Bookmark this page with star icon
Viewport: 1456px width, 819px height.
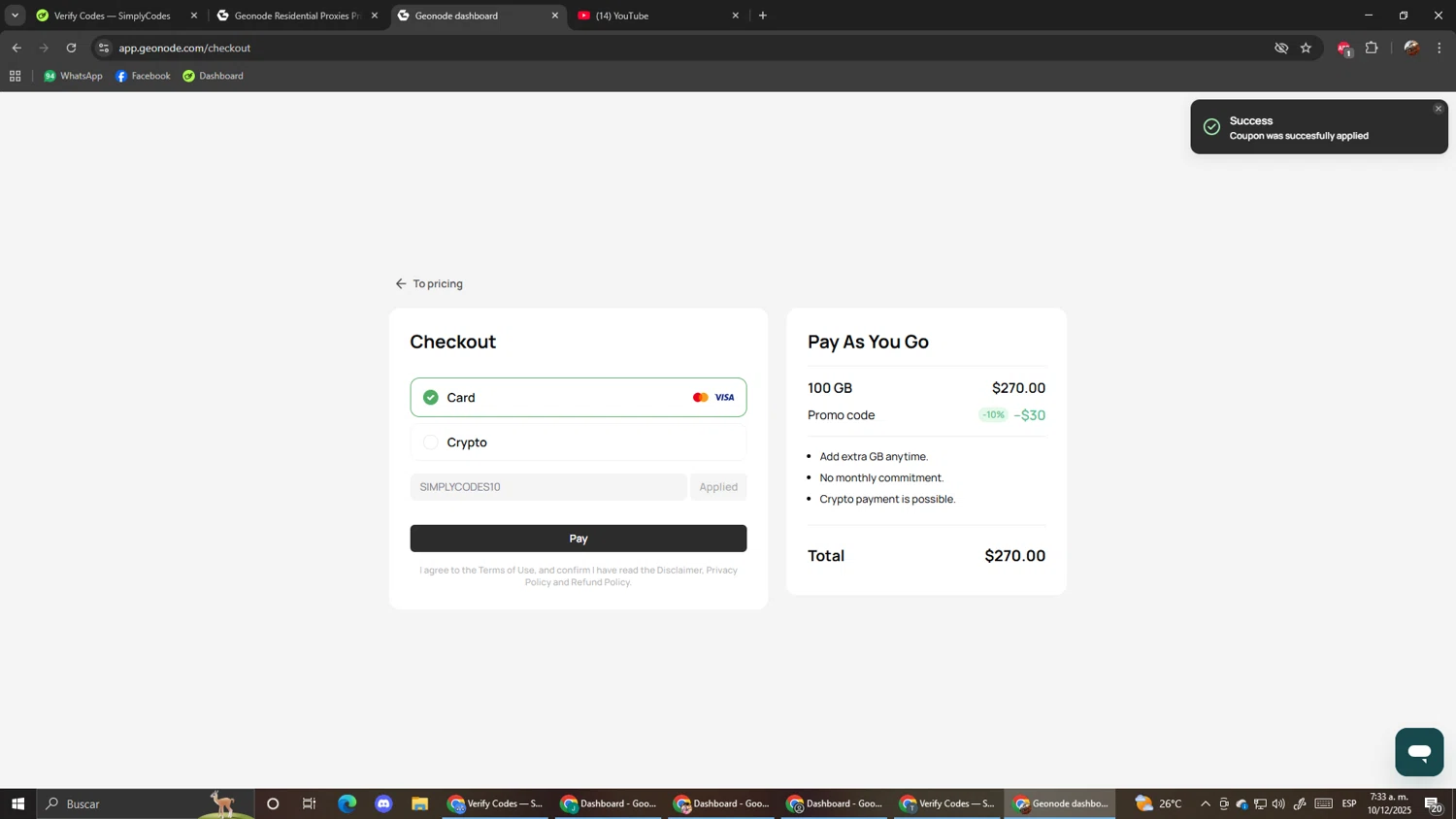click(1307, 48)
